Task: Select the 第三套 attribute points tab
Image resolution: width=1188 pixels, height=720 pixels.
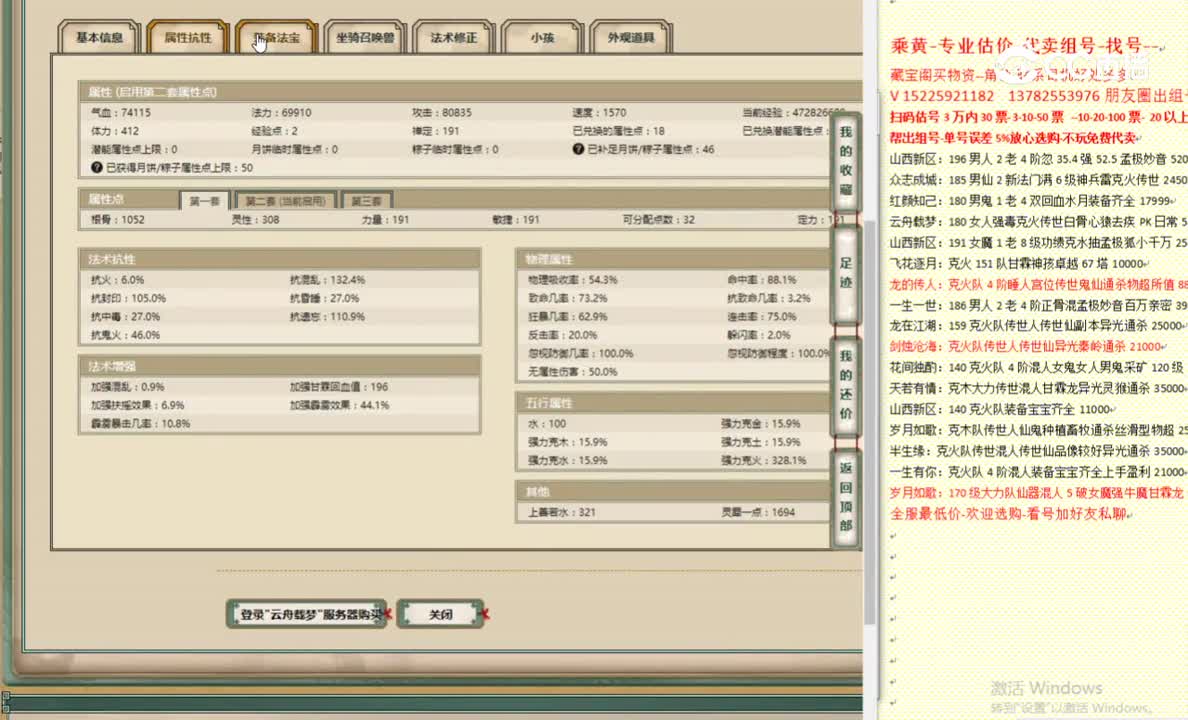Action: pos(367,201)
